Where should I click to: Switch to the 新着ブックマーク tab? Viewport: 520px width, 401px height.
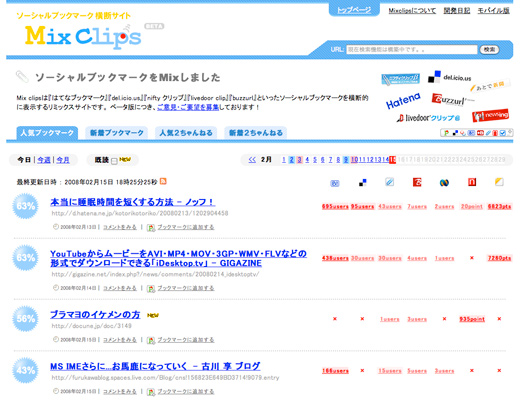(117, 133)
